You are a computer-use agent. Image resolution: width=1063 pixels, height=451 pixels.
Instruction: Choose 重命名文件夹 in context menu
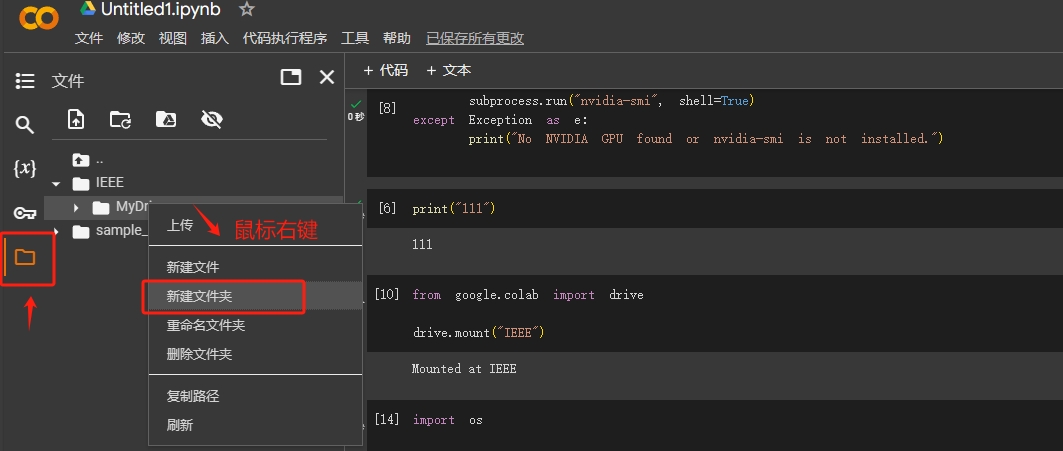click(255, 326)
